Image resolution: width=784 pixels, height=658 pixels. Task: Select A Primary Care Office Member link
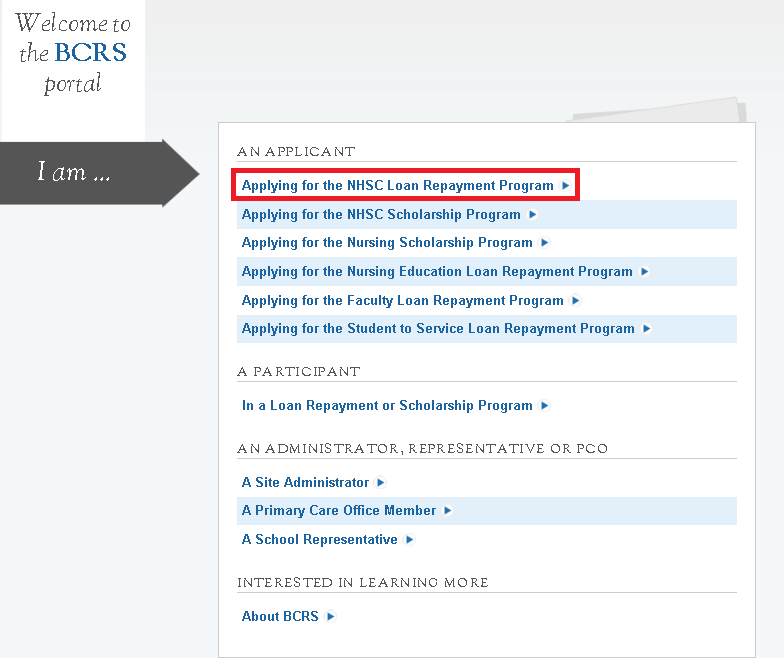(x=338, y=510)
